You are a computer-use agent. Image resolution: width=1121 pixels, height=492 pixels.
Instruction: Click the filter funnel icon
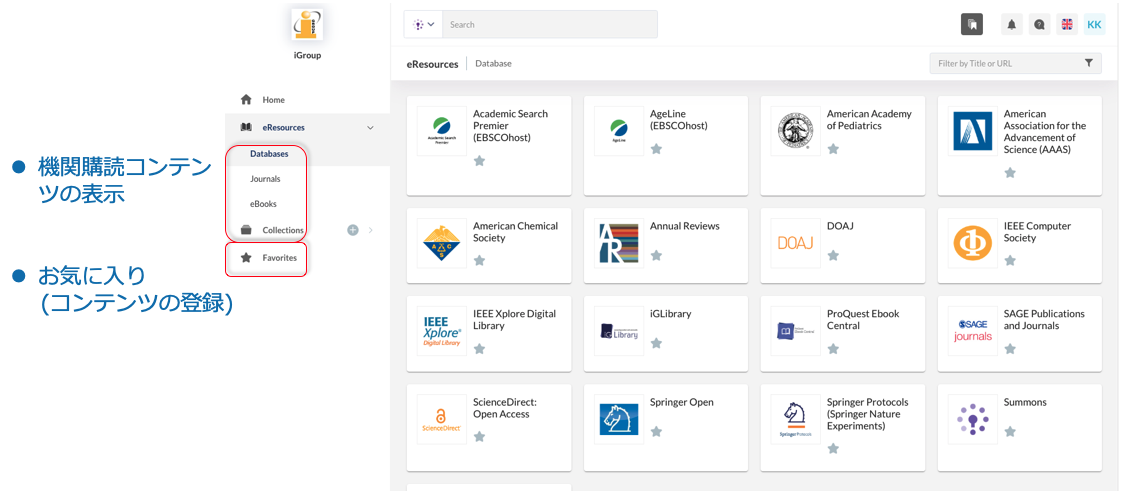point(1089,63)
